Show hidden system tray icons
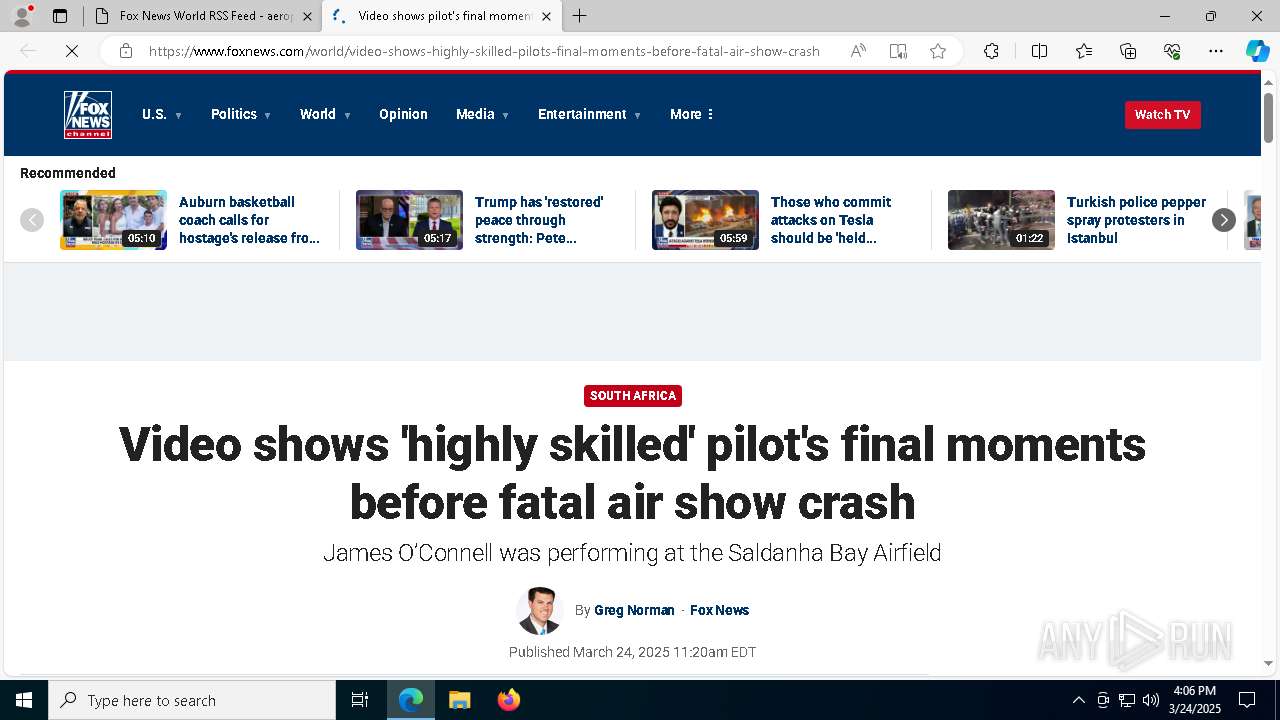The height and width of the screenshot is (720, 1280). (x=1078, y=700)
